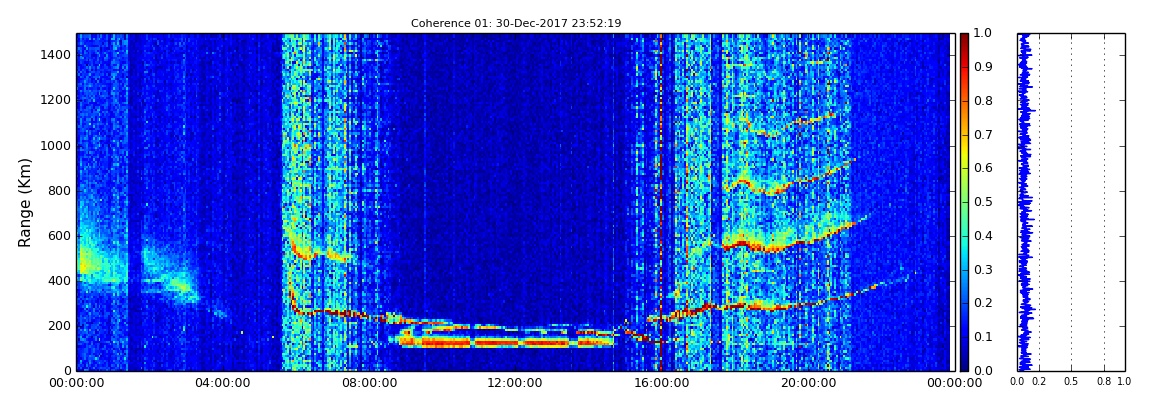
Task: Click the 12:00:00 time axis label
Action: [x=513, y=382]
